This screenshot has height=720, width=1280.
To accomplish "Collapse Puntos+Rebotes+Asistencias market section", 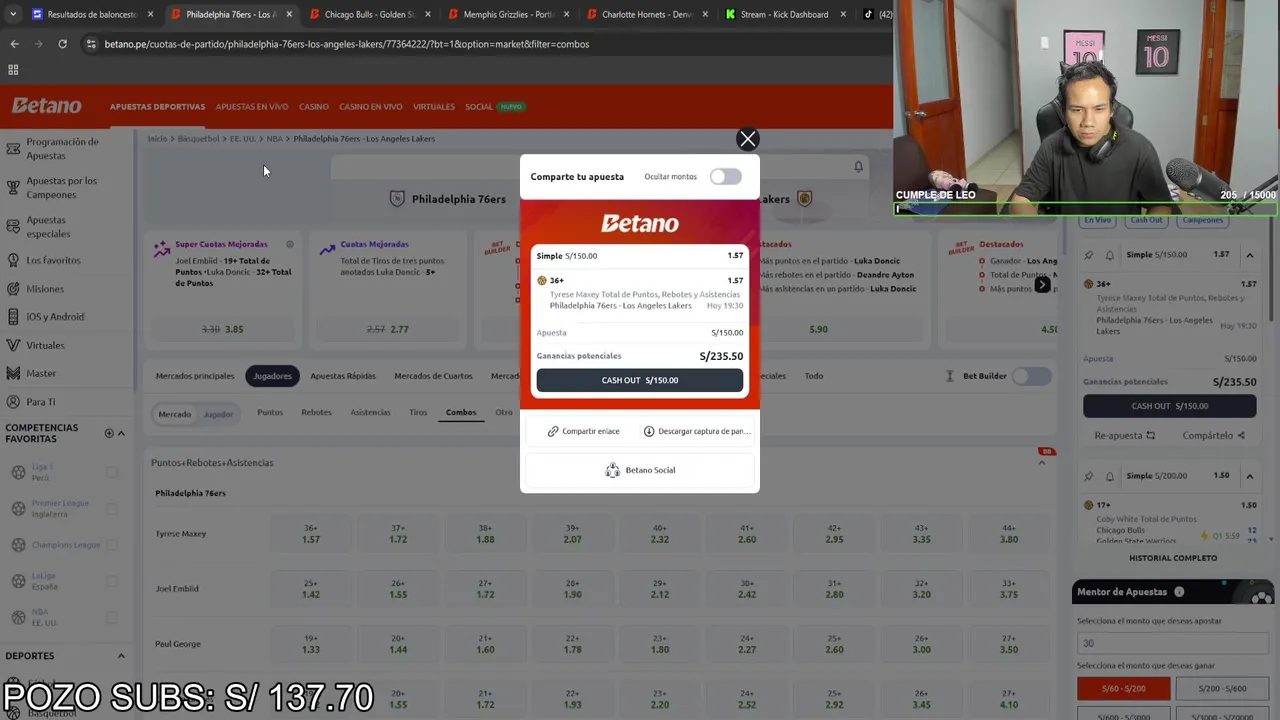I will tap(1042, 463).
